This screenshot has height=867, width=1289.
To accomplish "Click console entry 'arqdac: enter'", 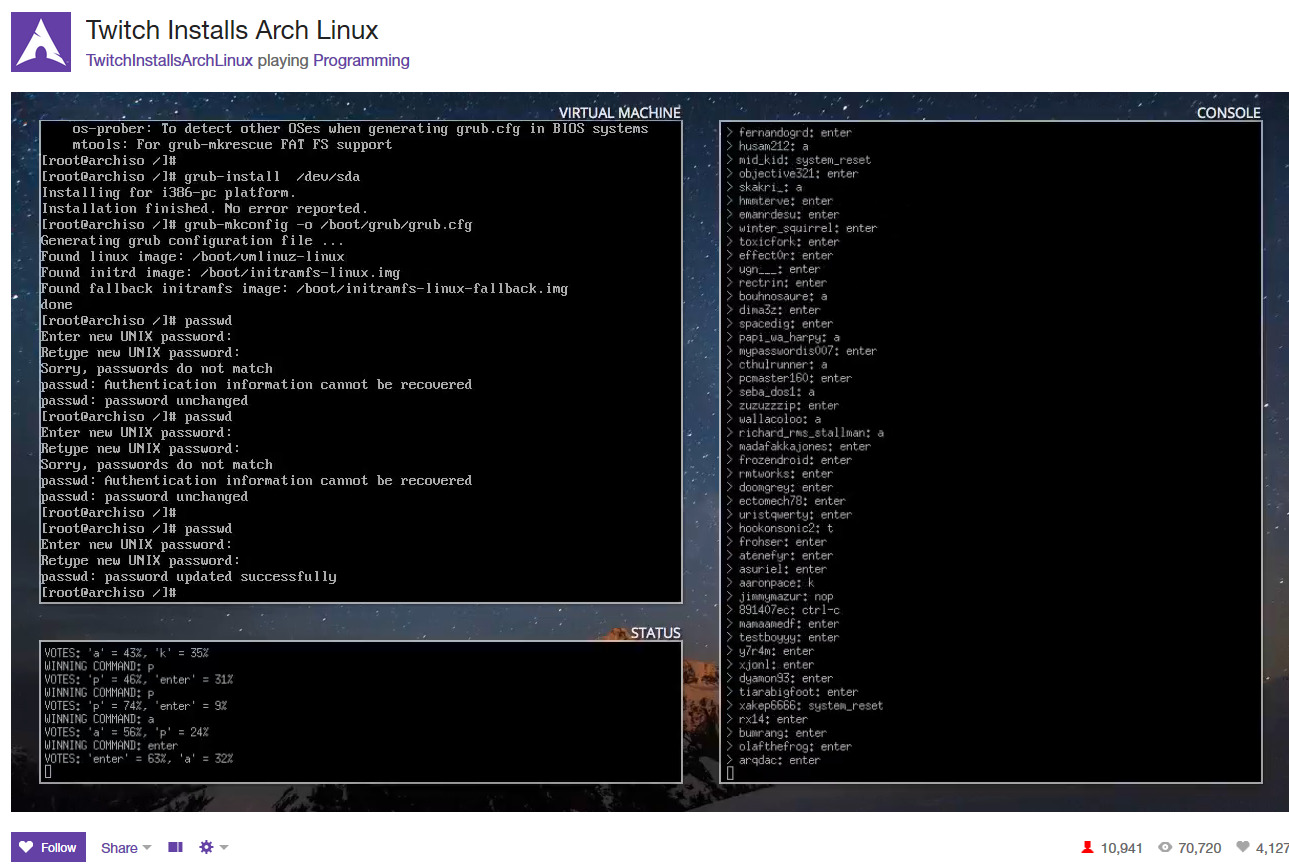I will coord(773,761).
